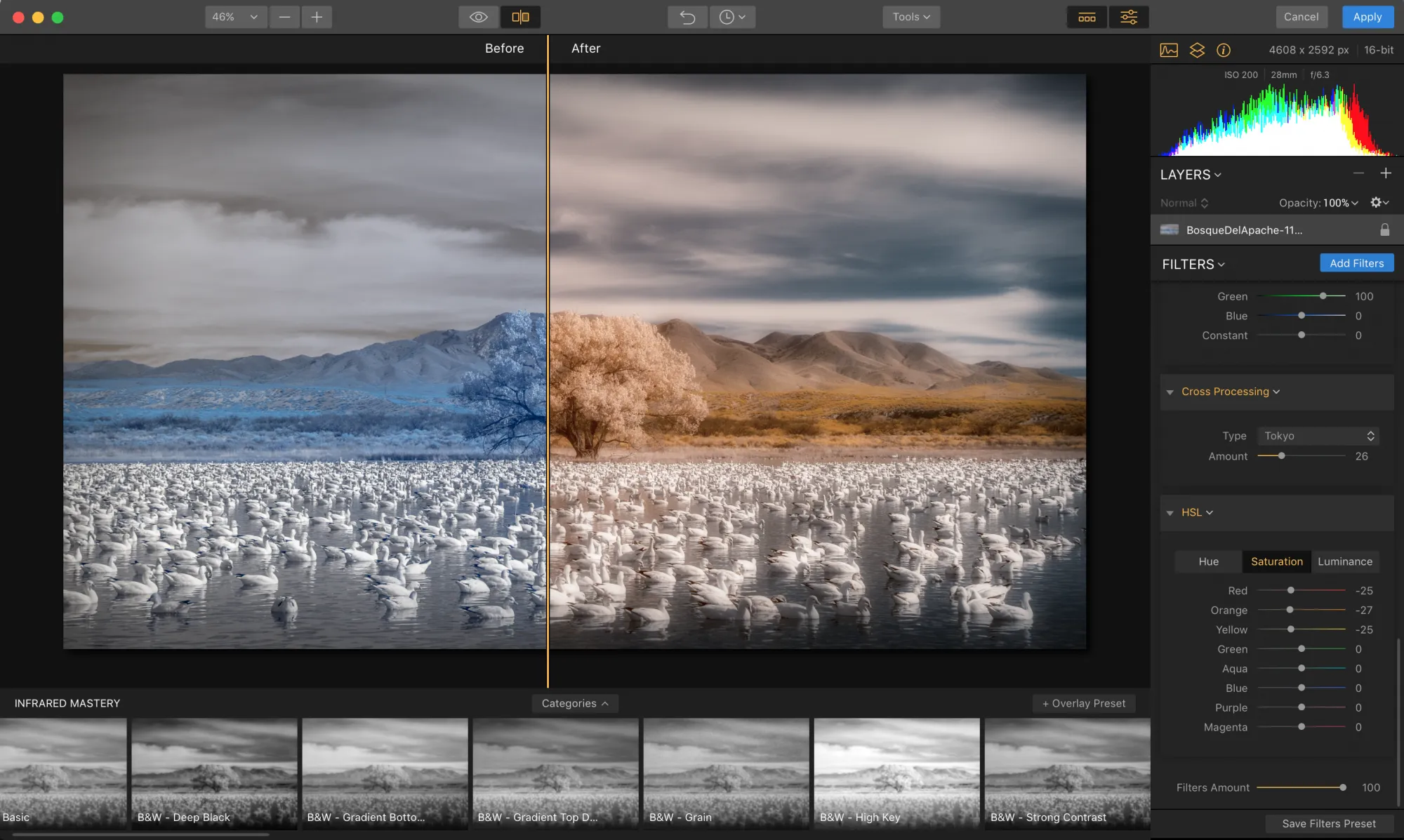Open the layers panel stack icon
Screen dimensions: 1404x840
coord(1197,50)
